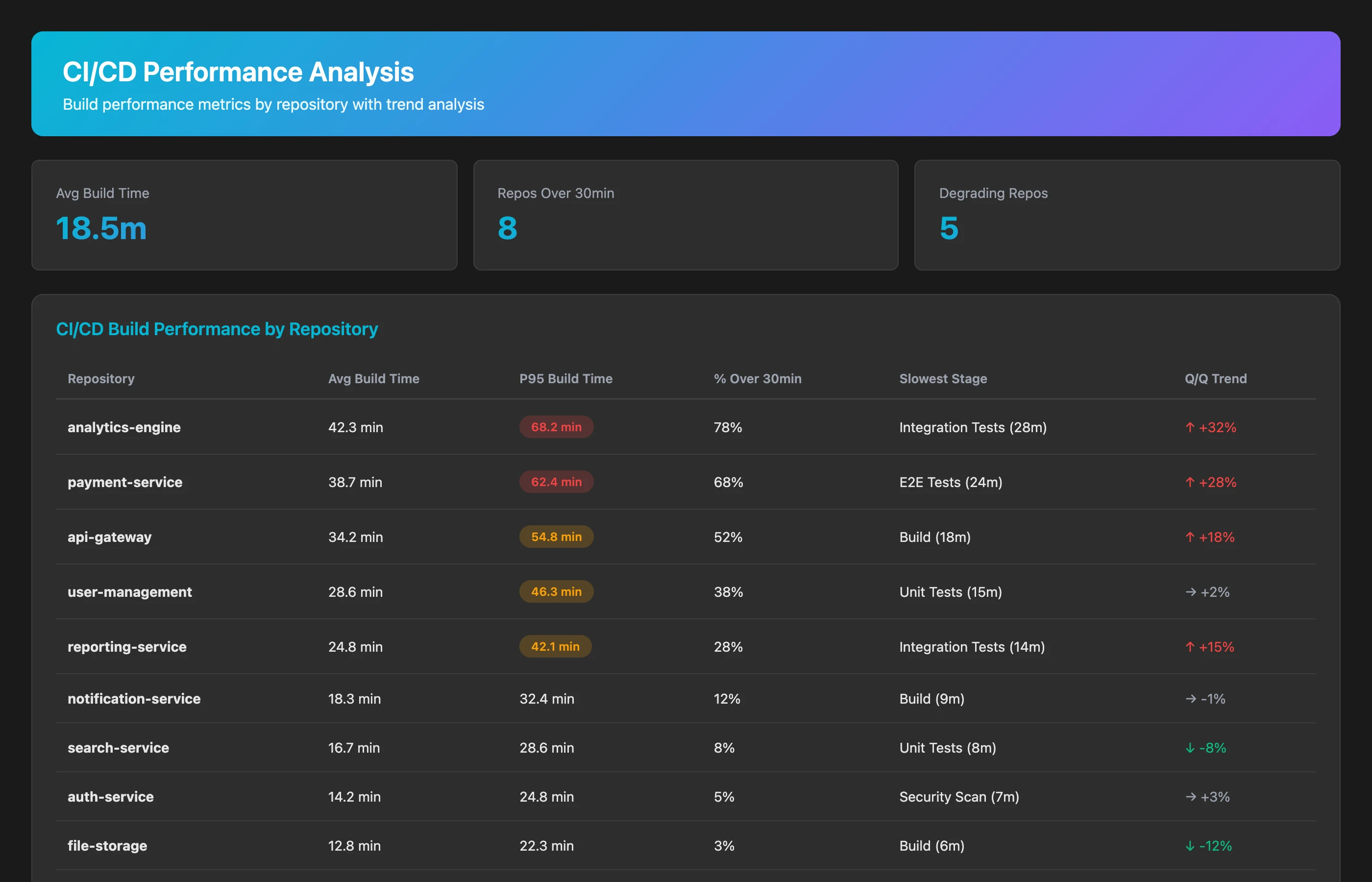
Task: Click the 68.2 min P95 badge
Action: coord(556,427)
